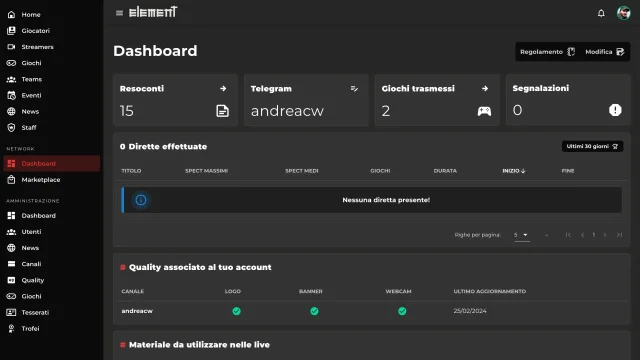640x360 pixels.
Task: Click the Quality icon in the sidebar
Action: pyautogui.click(x=11, y=280)
